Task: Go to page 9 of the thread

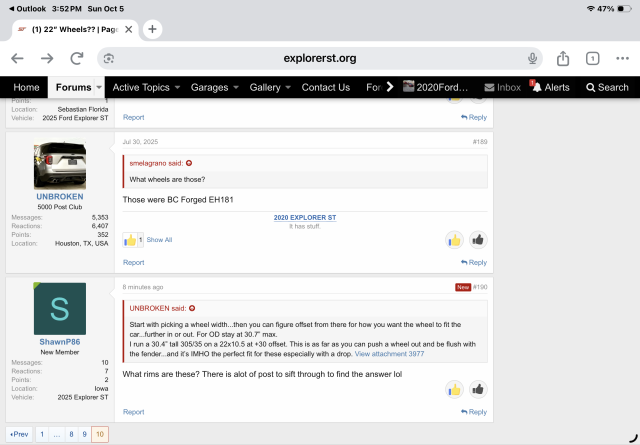Action: click(x=84, y=435)
